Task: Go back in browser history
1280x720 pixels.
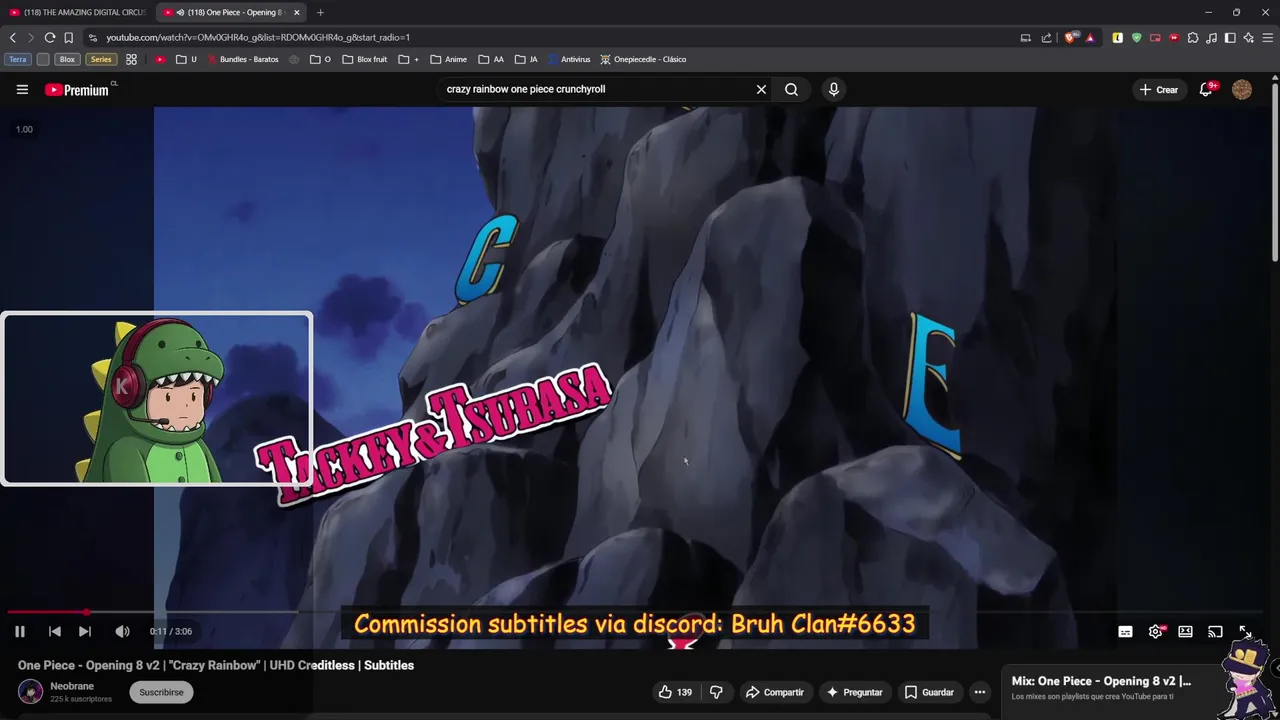Action: coord(12,37)
